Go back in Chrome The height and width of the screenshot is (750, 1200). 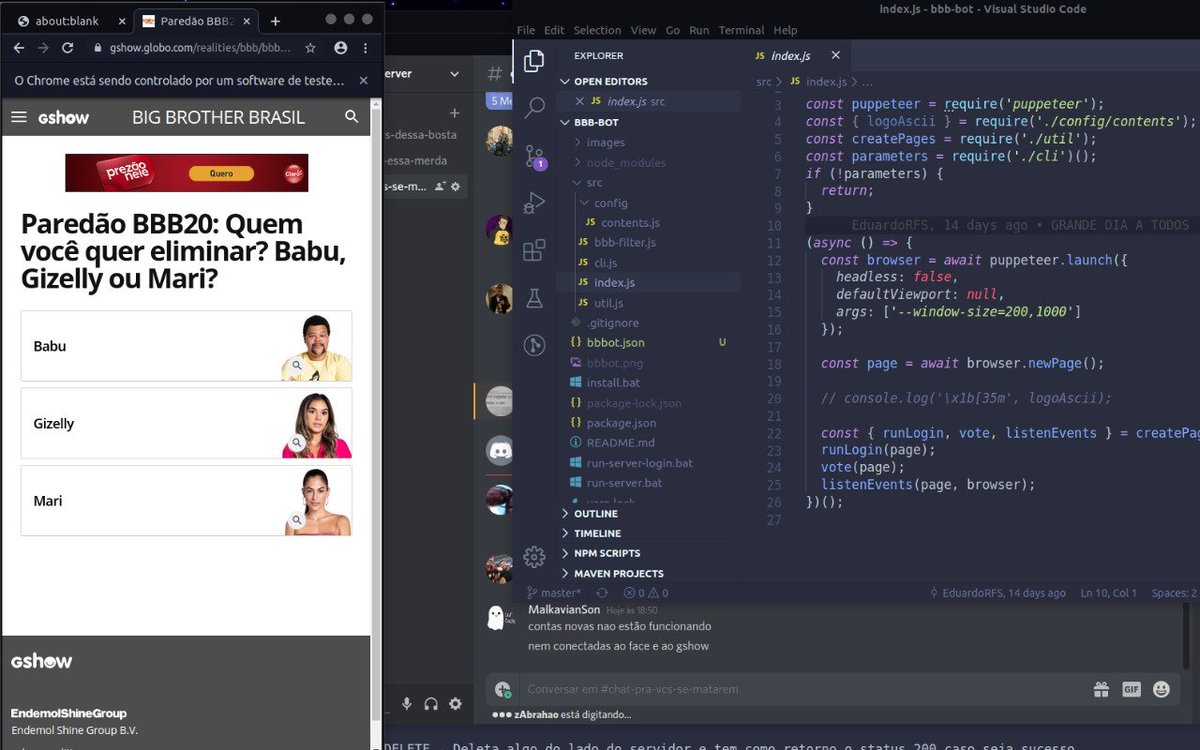pos(19,47)
